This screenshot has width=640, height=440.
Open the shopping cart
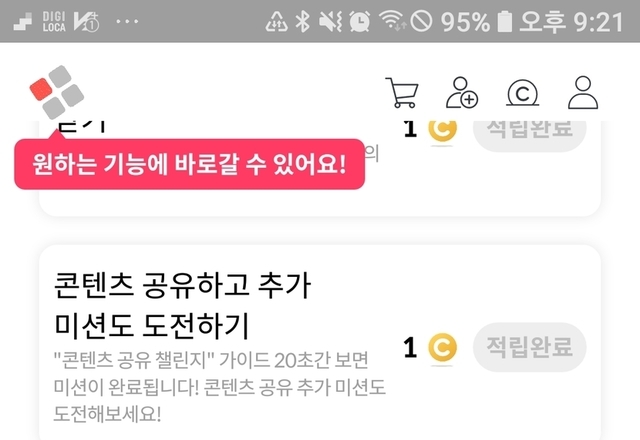click(402, 93)
